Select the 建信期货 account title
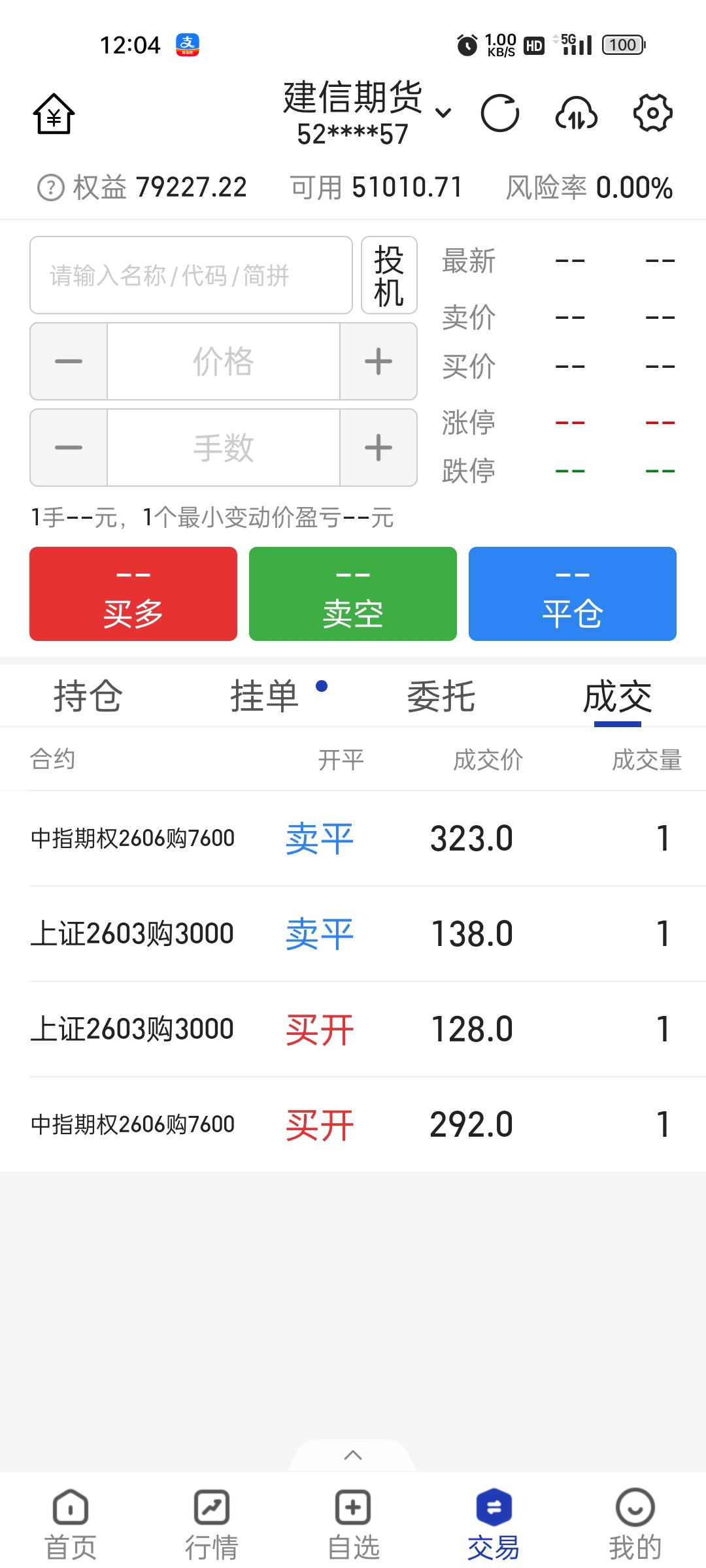The height and width of the screenshot is (1568, 706). 353,97
